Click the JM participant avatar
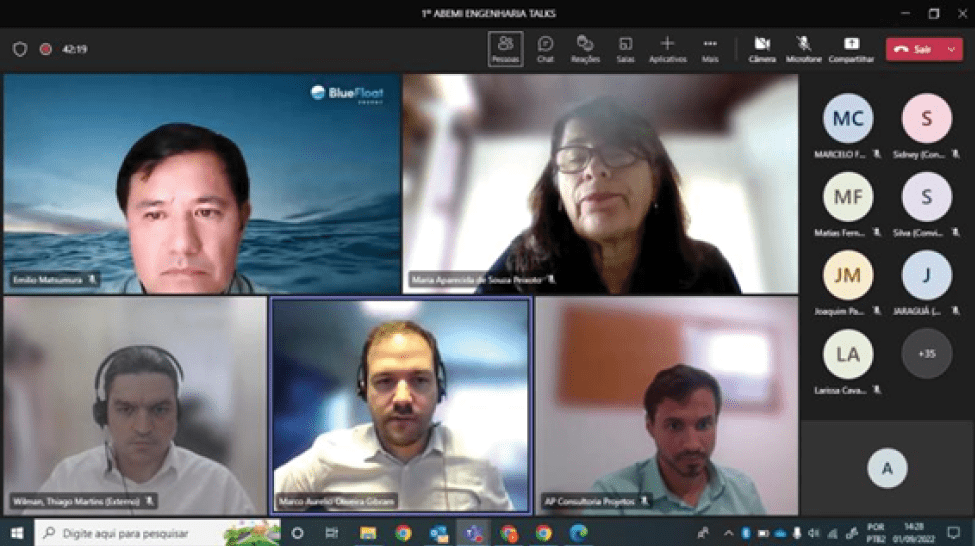 847,275
